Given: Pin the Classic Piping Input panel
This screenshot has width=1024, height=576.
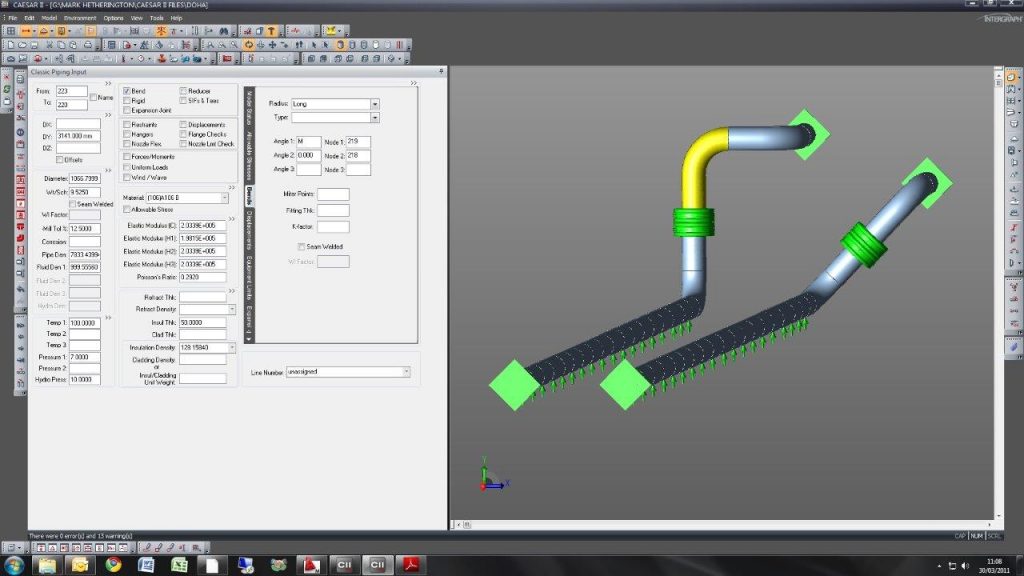Looking at the screenshot, I should click(x=441, y=71).
